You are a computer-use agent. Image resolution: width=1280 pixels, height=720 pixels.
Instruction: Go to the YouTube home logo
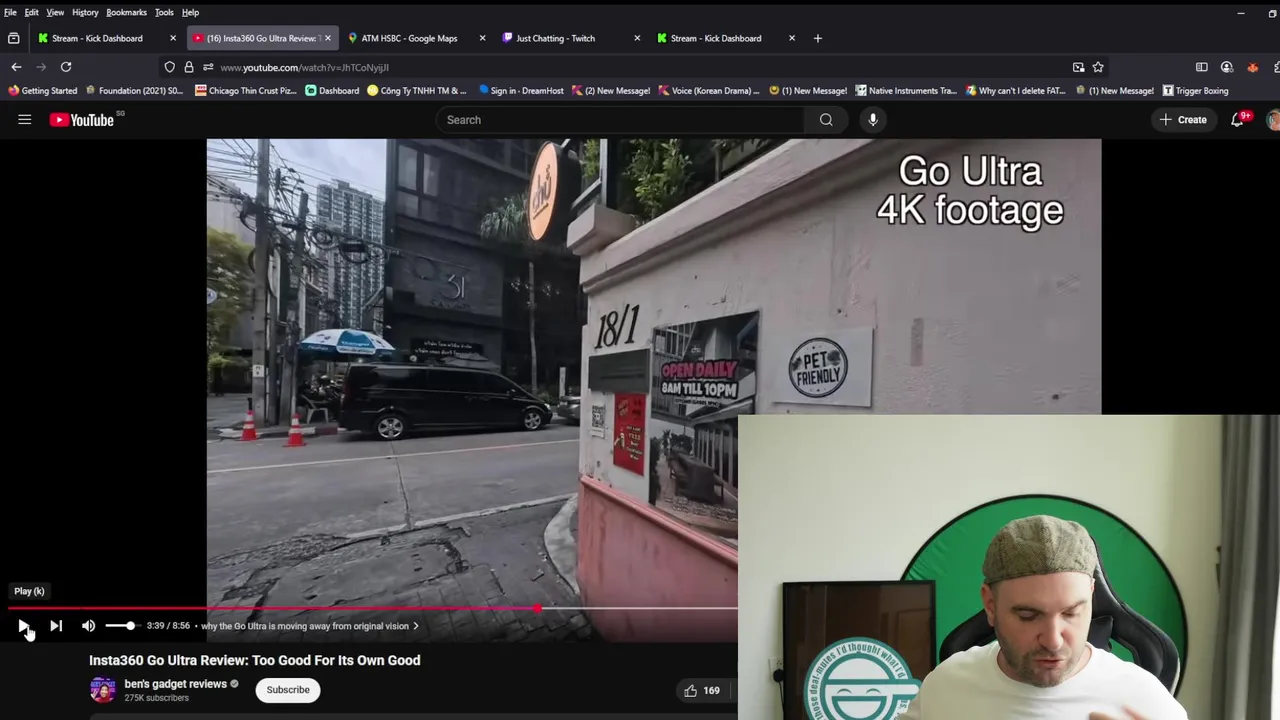(x=82, y=120)
